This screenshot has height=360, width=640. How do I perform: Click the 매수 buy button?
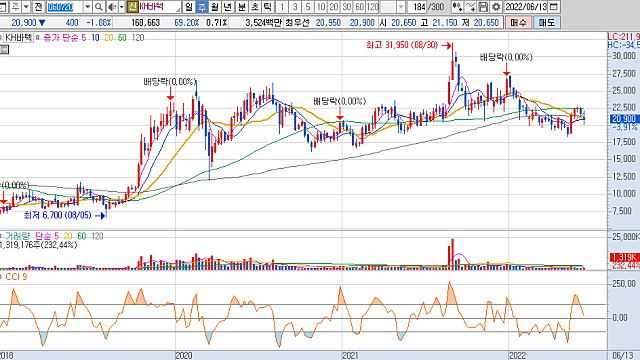(518, 22)
